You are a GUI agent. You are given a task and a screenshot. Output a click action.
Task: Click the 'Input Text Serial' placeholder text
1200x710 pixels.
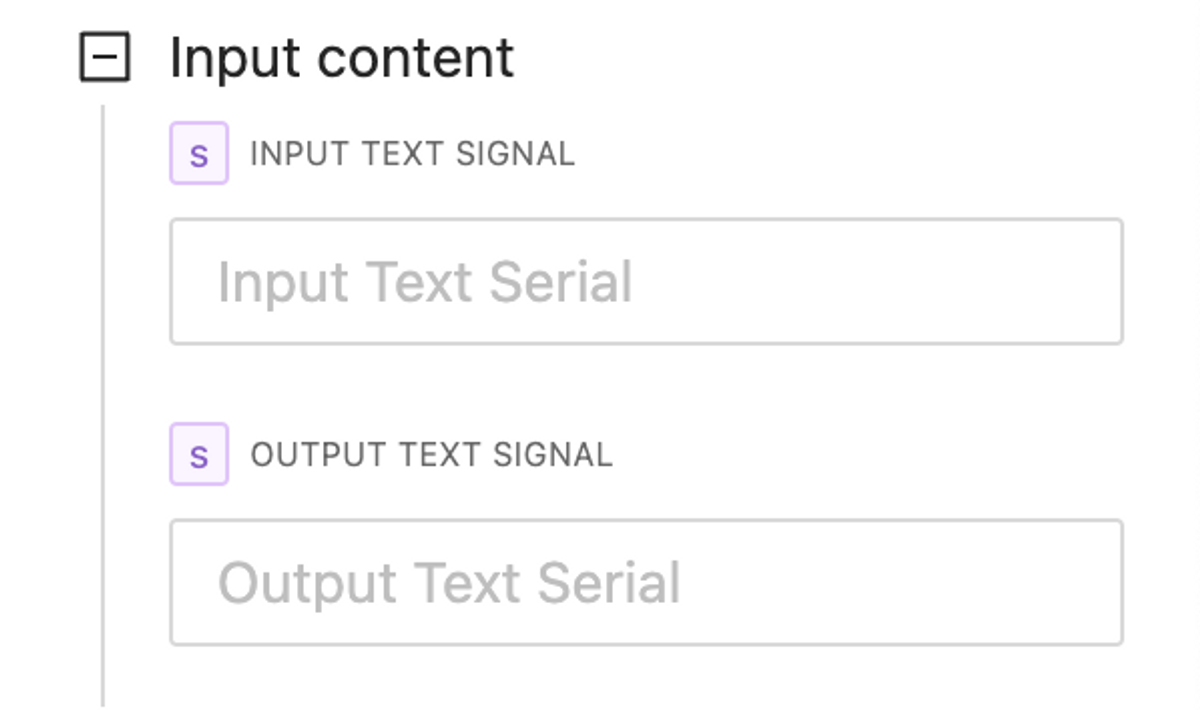pos(425,282)
